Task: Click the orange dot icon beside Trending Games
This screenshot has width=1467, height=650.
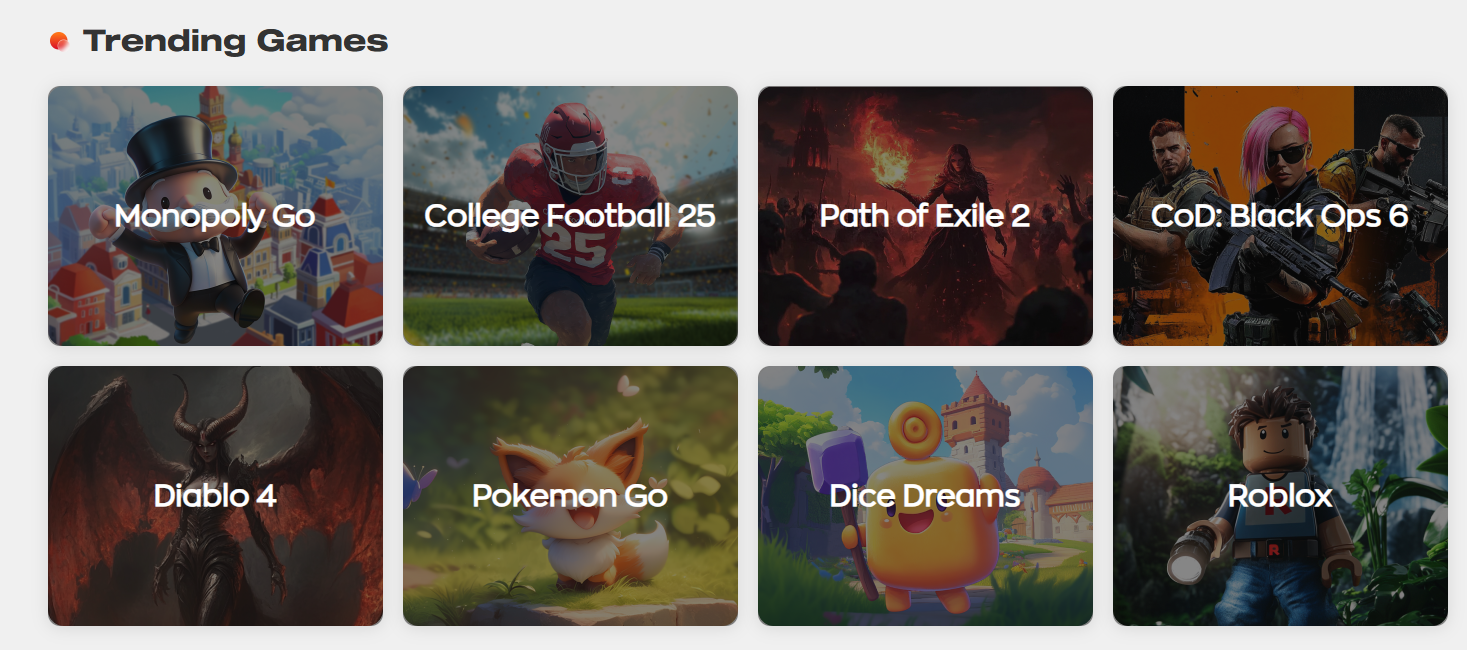Action: [x=59, y=41]
